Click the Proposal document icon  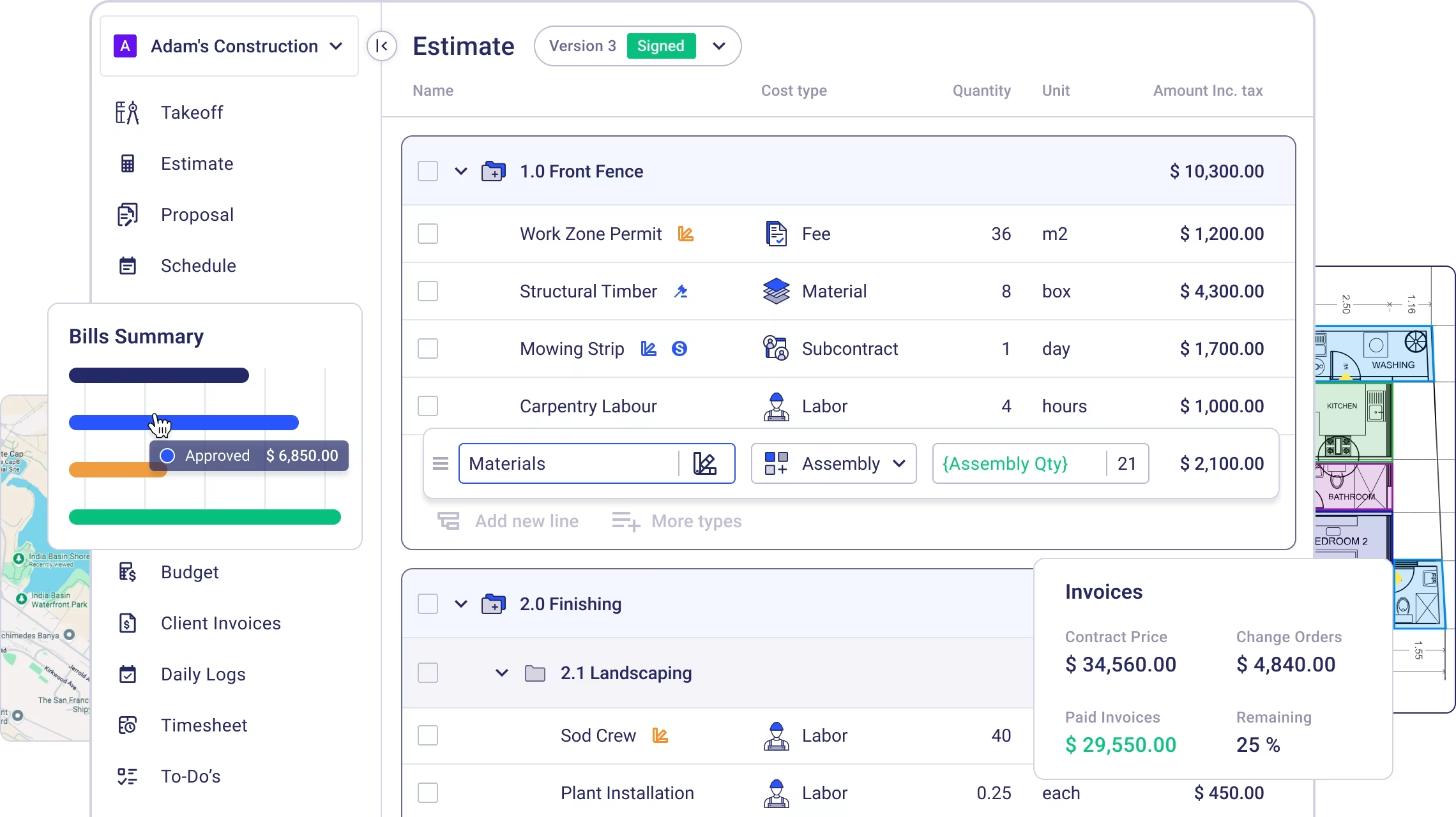coord(127,215)
